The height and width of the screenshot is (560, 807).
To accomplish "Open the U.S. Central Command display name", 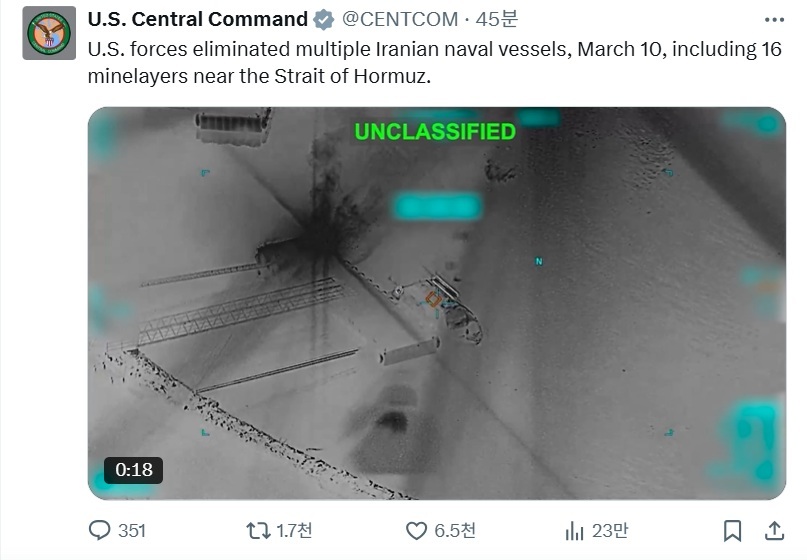I will point(198,19).
